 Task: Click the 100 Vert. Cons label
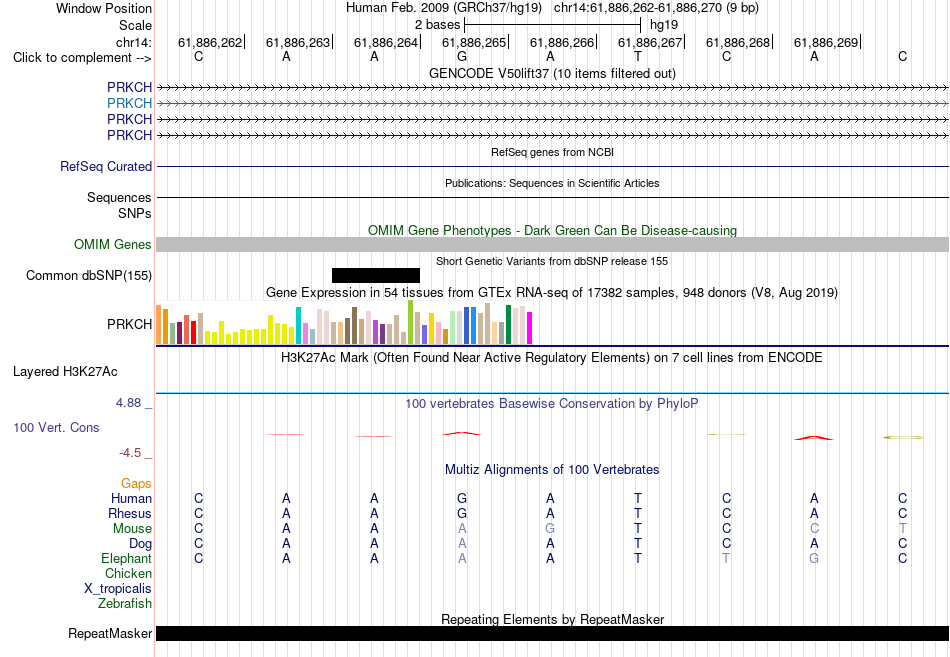tap(56, 427)
